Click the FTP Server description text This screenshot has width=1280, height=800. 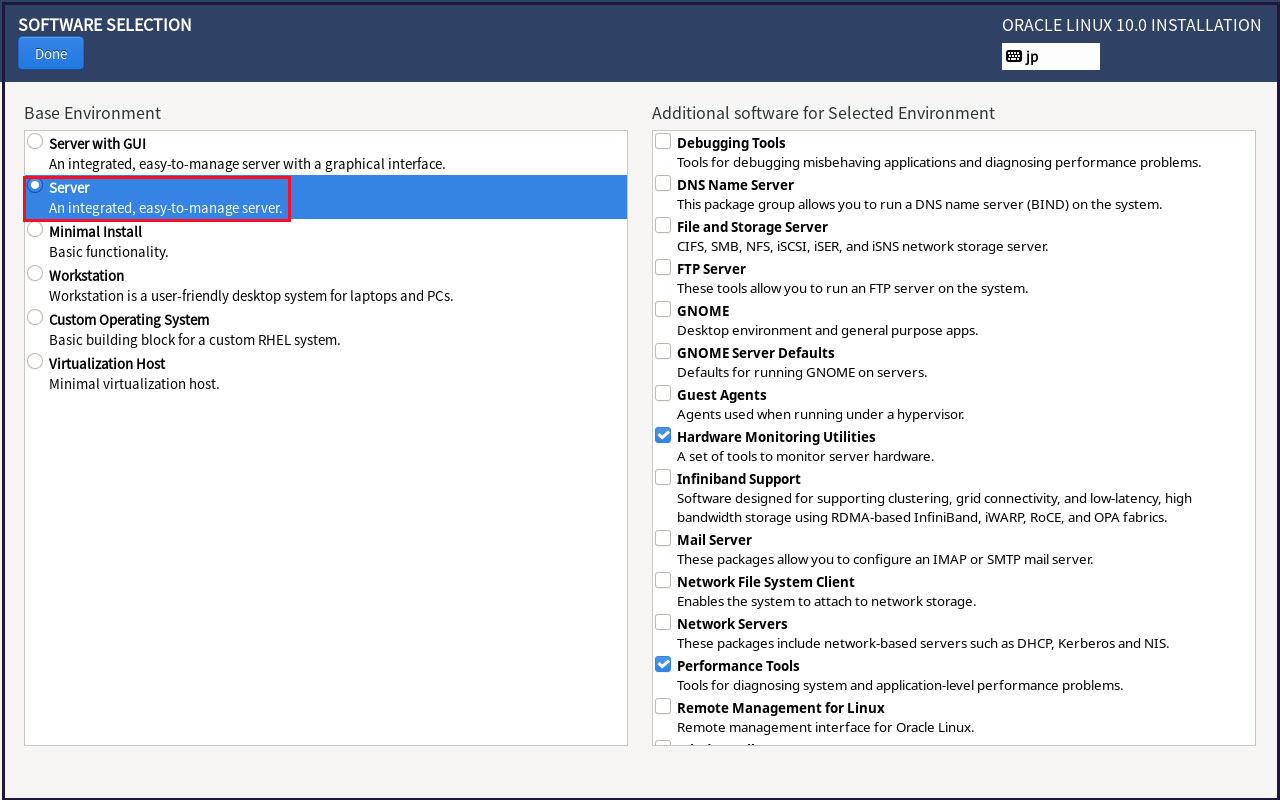tap(852, 288)
